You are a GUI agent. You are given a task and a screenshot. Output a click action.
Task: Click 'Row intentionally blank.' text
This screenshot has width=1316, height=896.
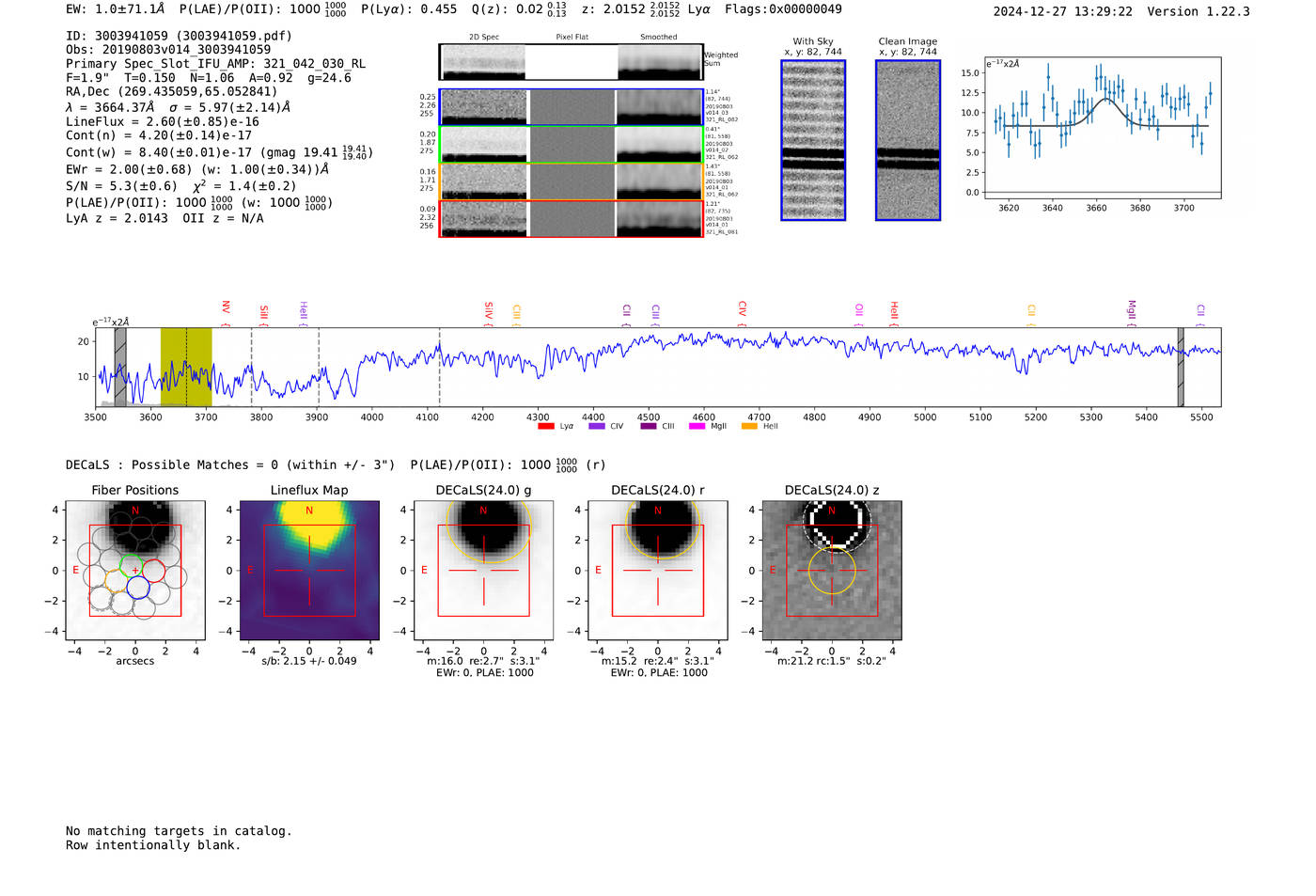click(153, 845)
